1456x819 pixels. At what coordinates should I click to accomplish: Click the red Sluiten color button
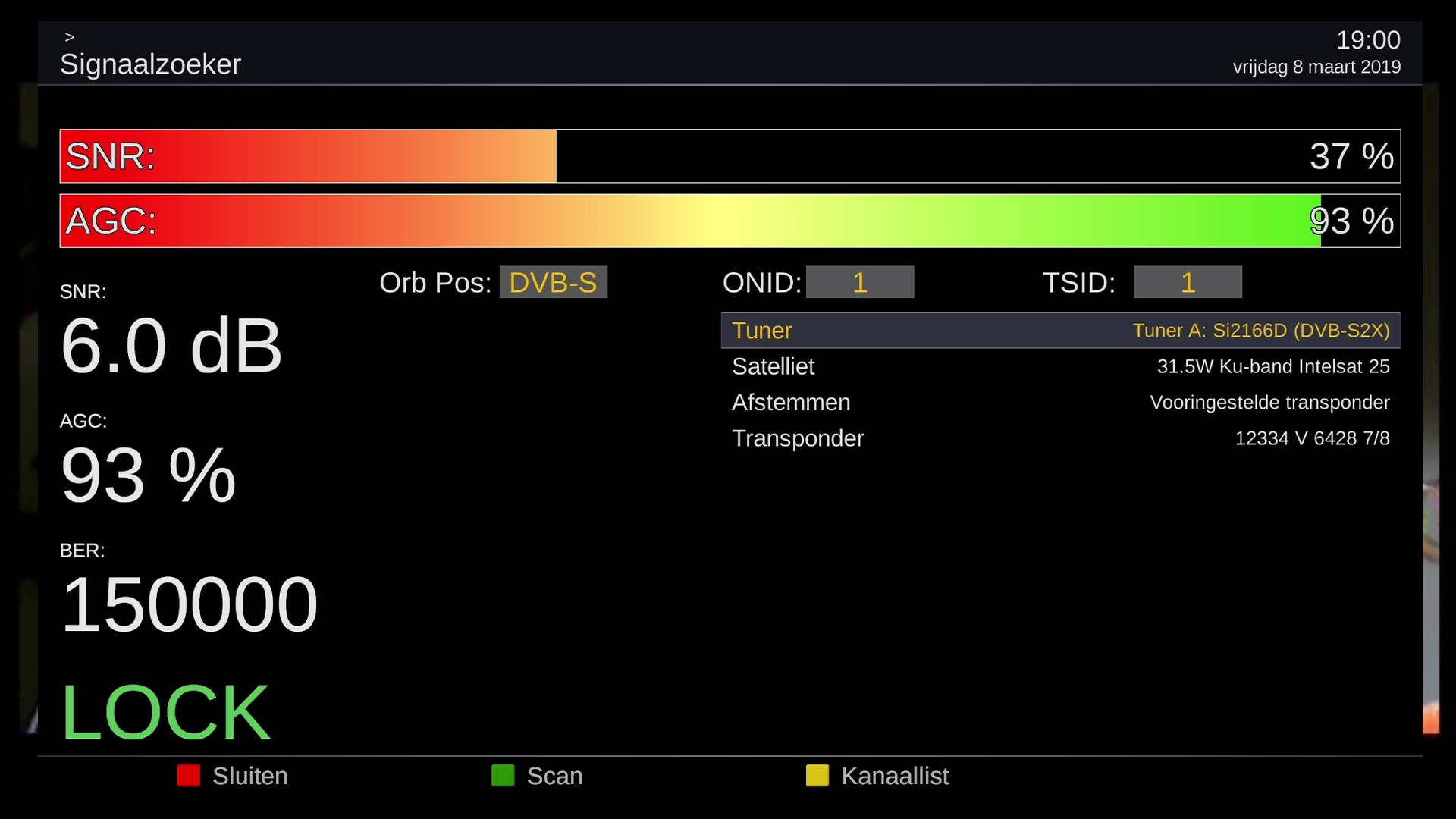[189, 776]
